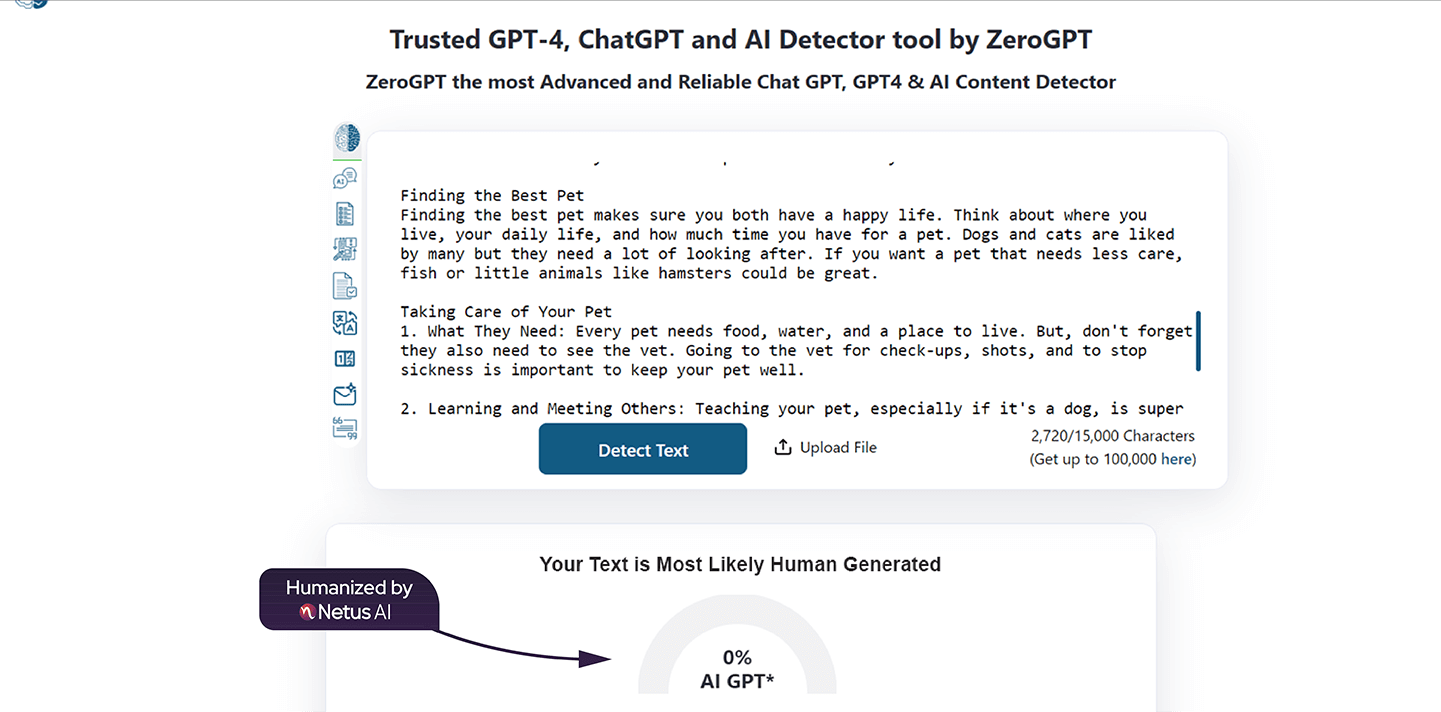Click the AI email envelope icon
Screen dimensions: 1441x712
pyautogui.click(x=345, y=395)
